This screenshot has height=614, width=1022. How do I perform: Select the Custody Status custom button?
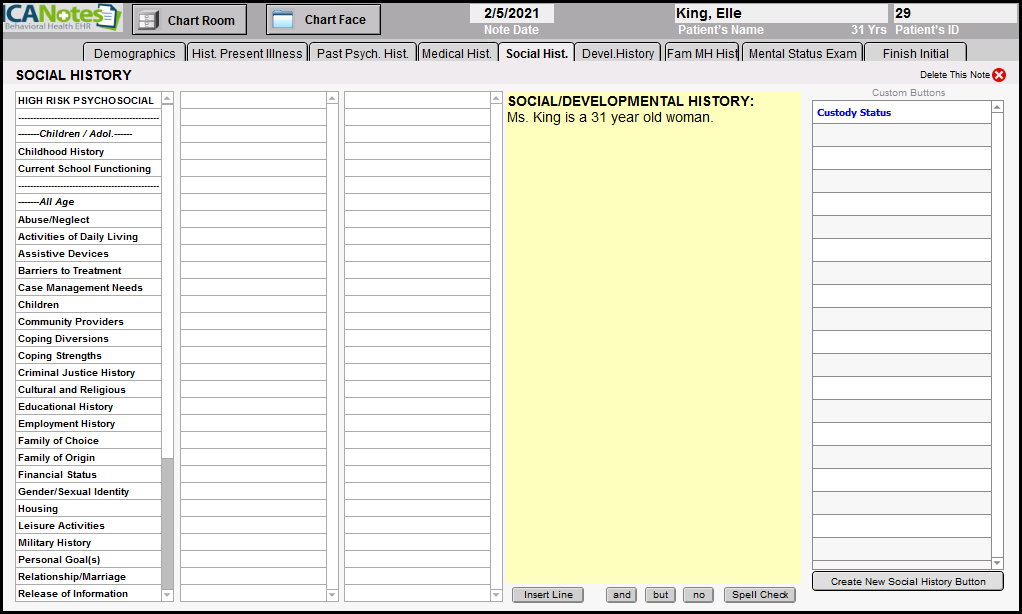[854, 113]
